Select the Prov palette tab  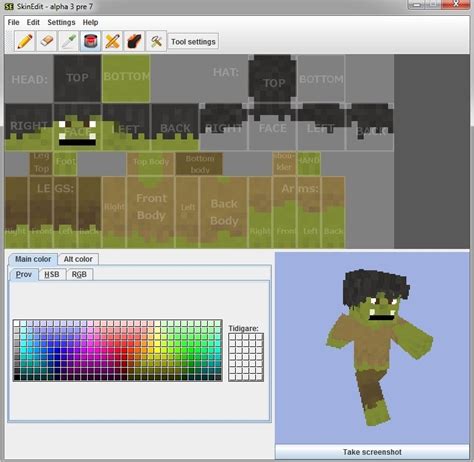pos(24,274)
